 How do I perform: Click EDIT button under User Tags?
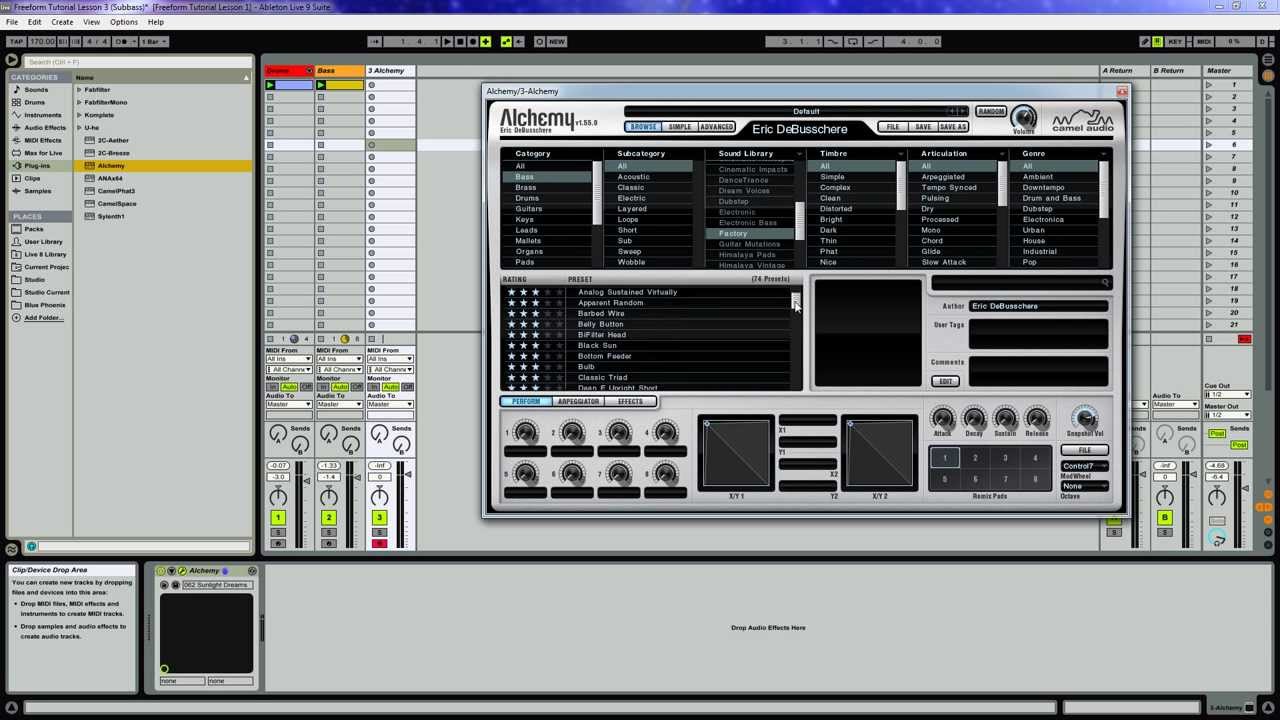(944, 381)
